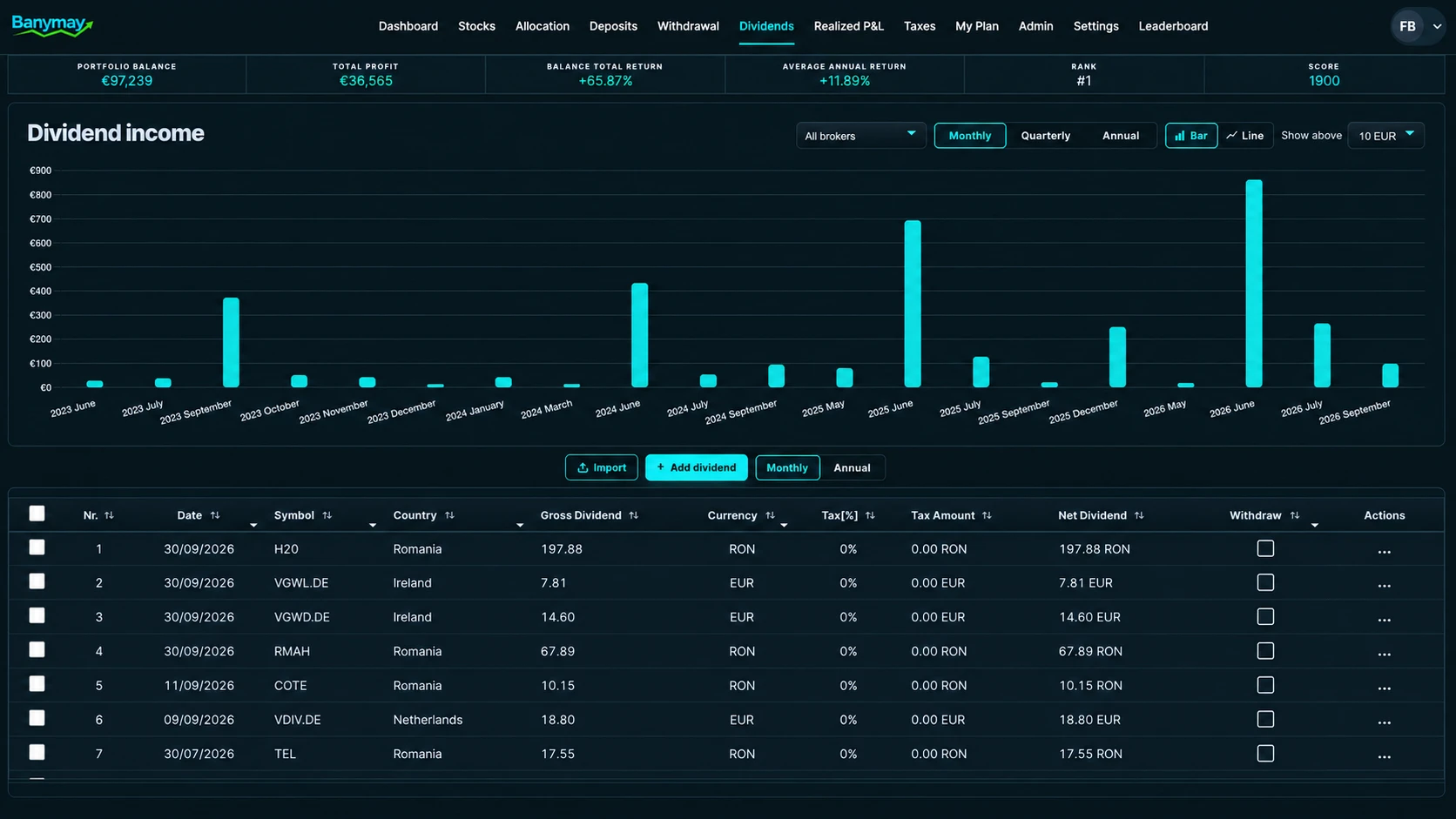
Task: Click the Import button
Action: pyautogui.click(x=601, y=467)
